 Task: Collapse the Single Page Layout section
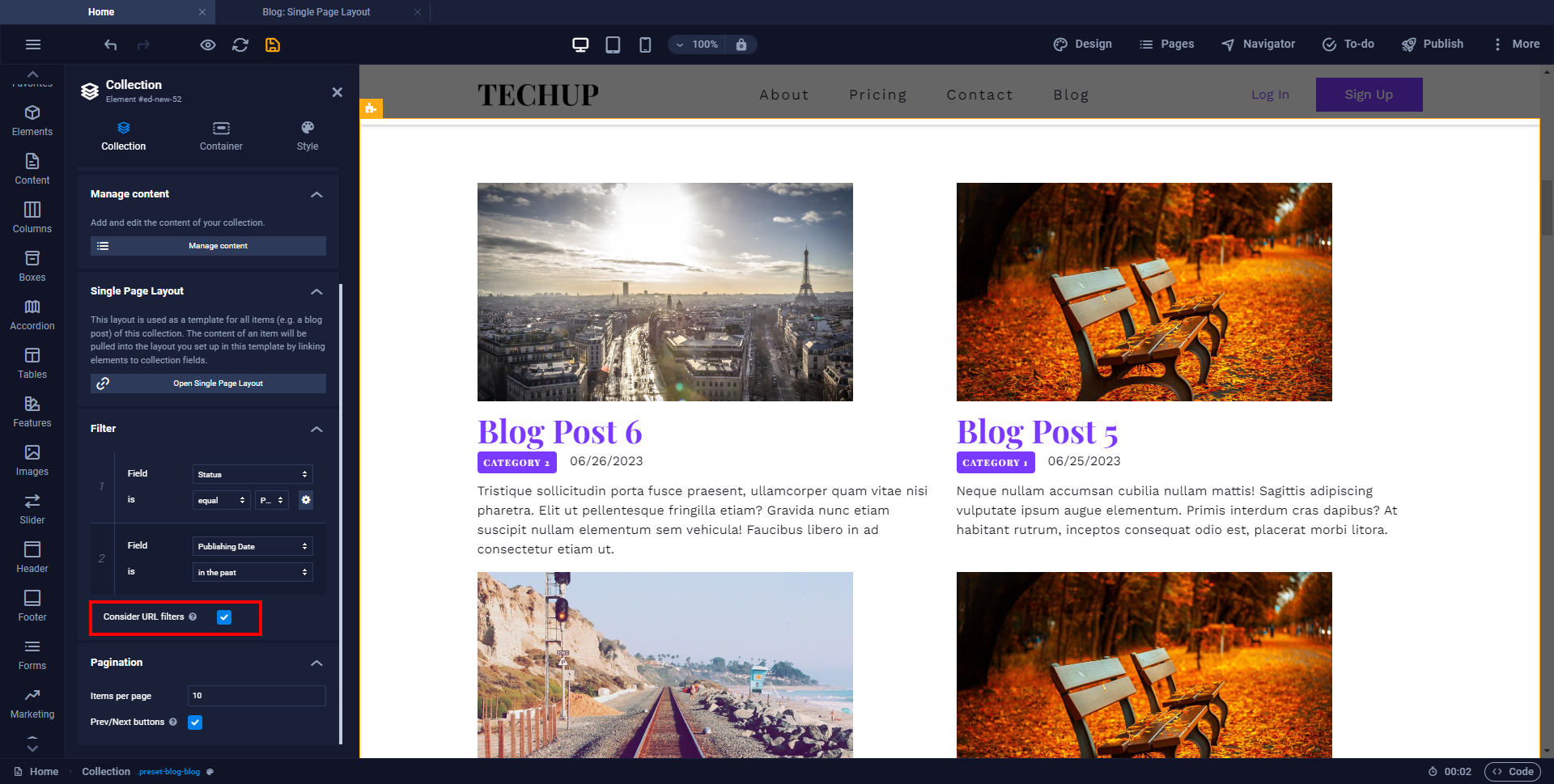coord(316,291)
